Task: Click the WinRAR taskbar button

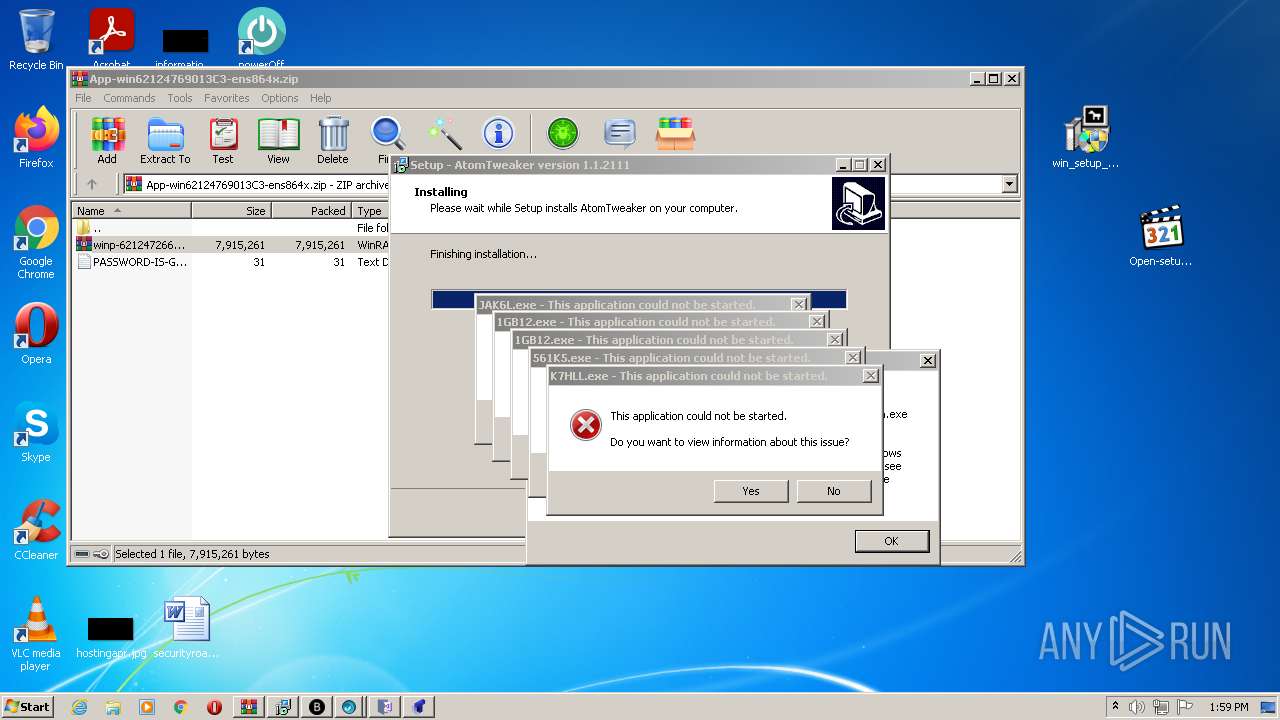Action: 249,707
